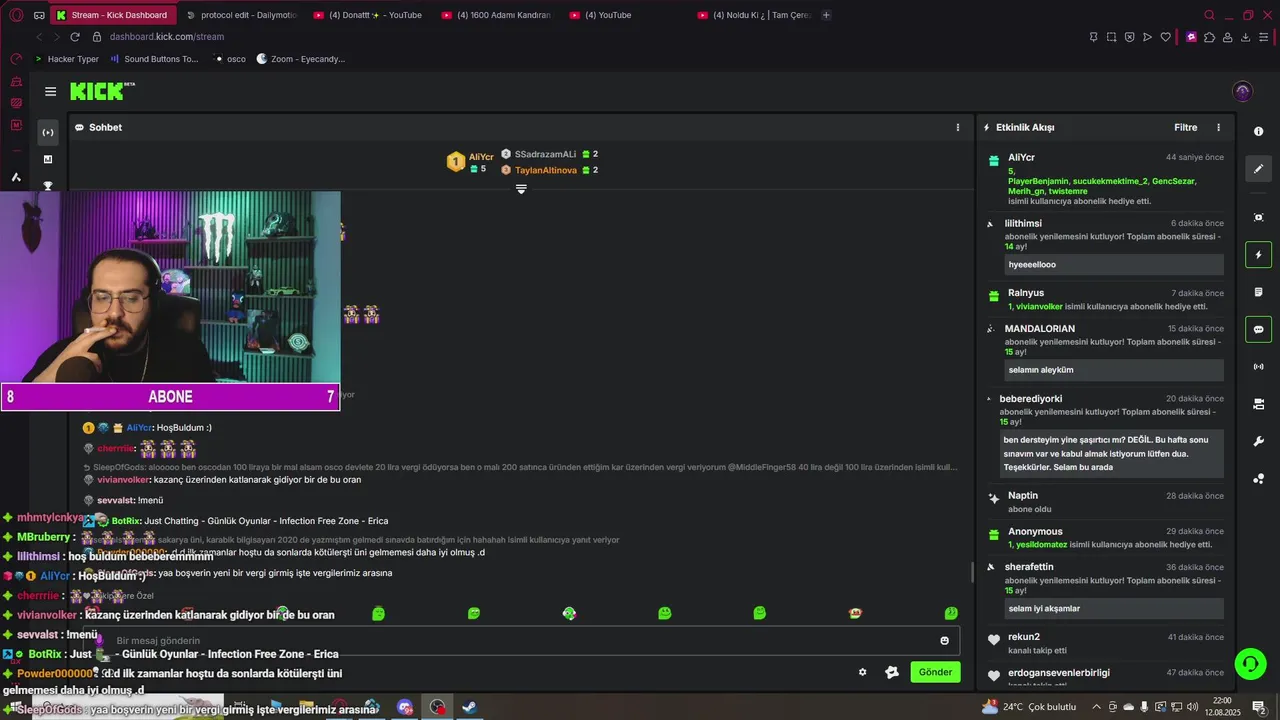The width and height of the screenshot is (1280, 720).
Task: Switch to Stream - Kick Dashboard tab
Action: [x=113, y=15]
